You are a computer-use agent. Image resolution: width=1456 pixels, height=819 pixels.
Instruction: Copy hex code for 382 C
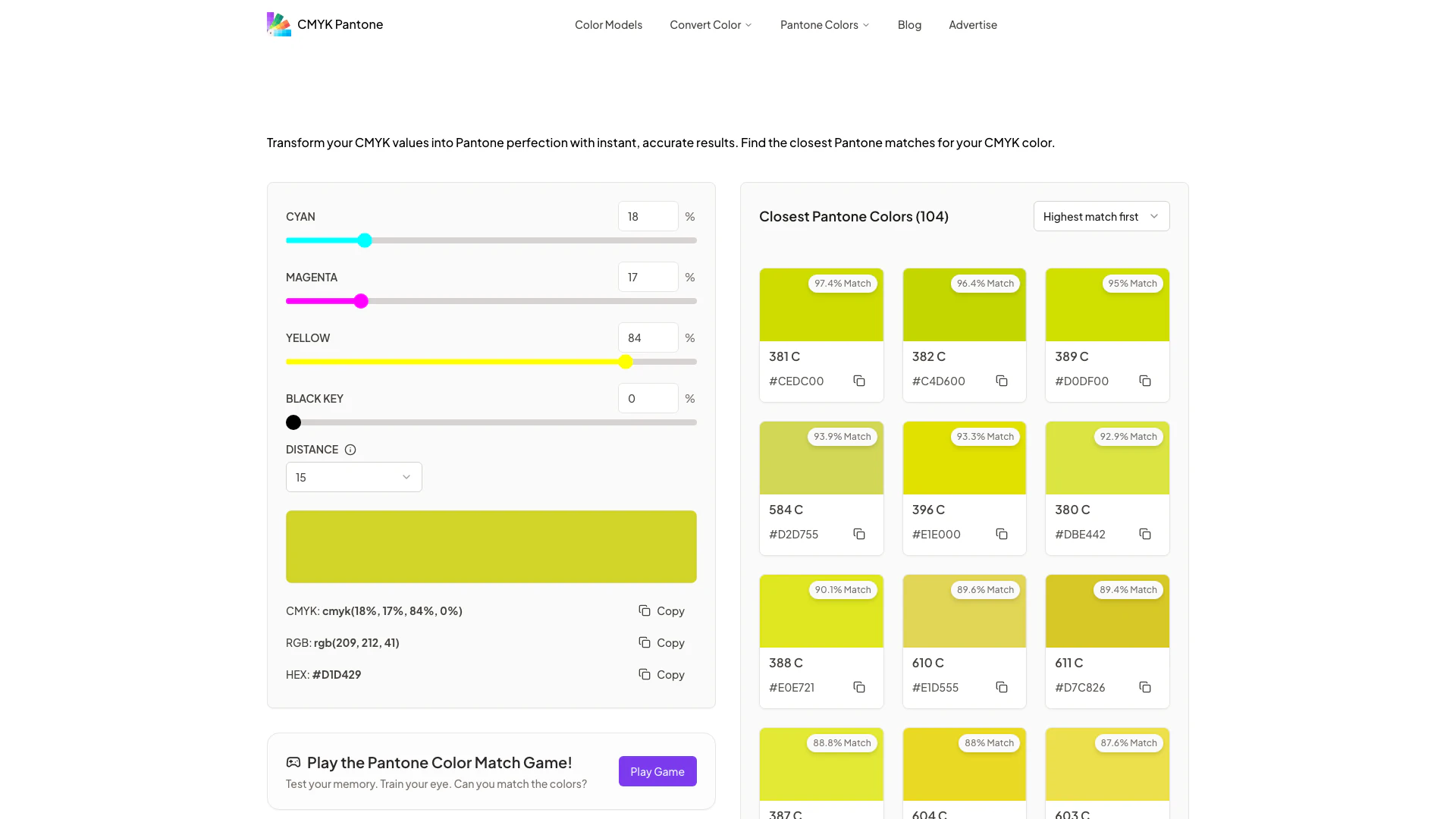click(x=1002, y=381)
